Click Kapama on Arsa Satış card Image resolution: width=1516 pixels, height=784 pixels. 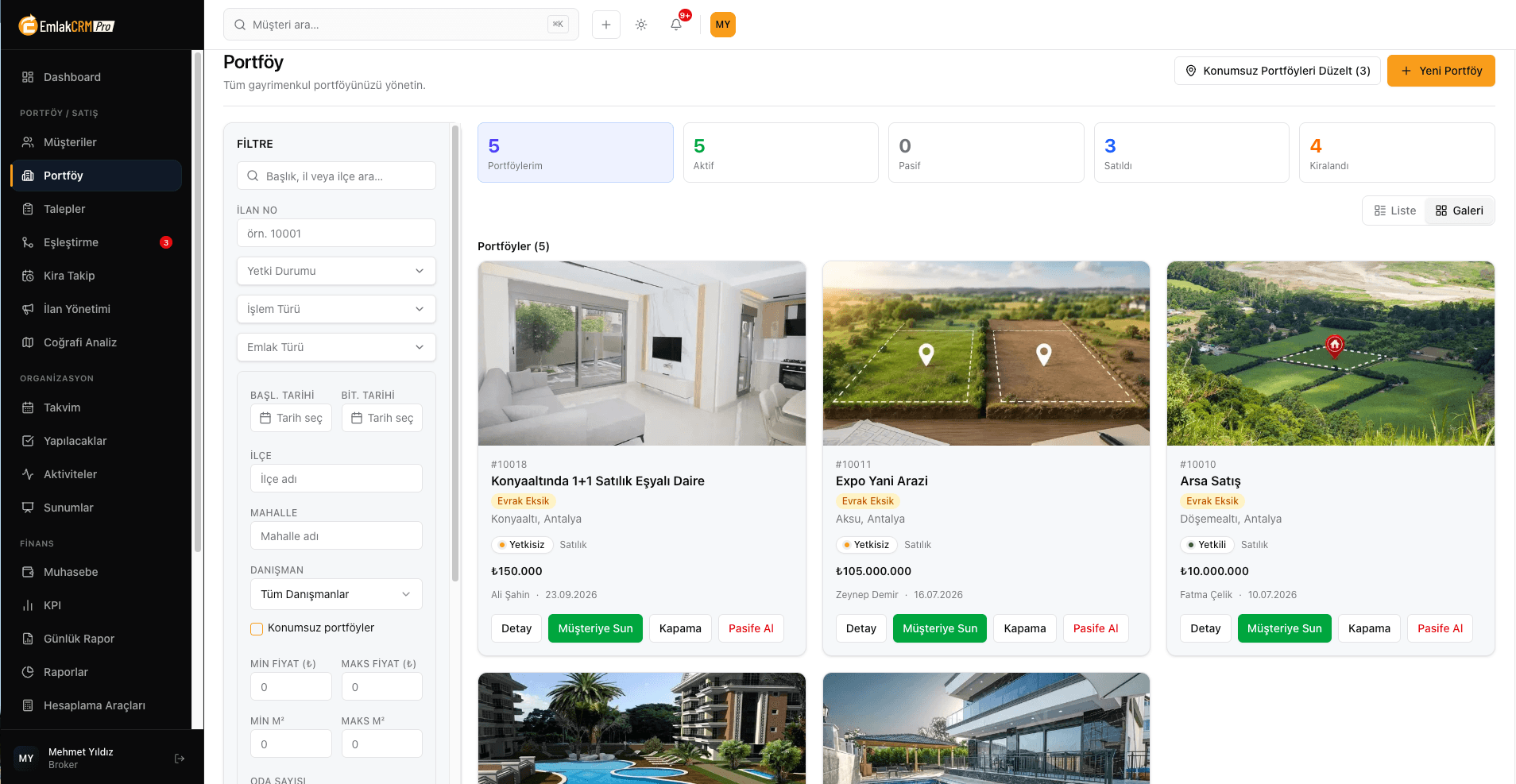pos(1369,628)
